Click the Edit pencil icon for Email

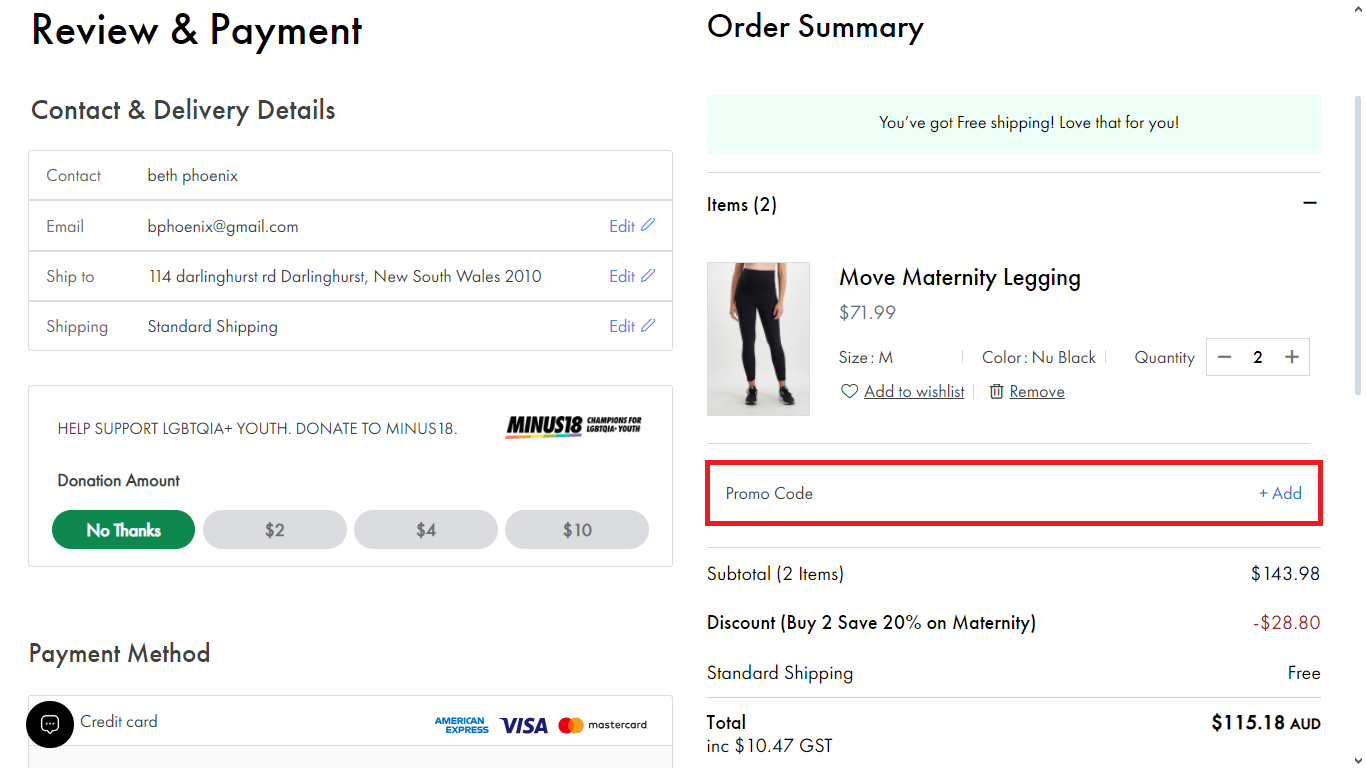coord(650,226)
